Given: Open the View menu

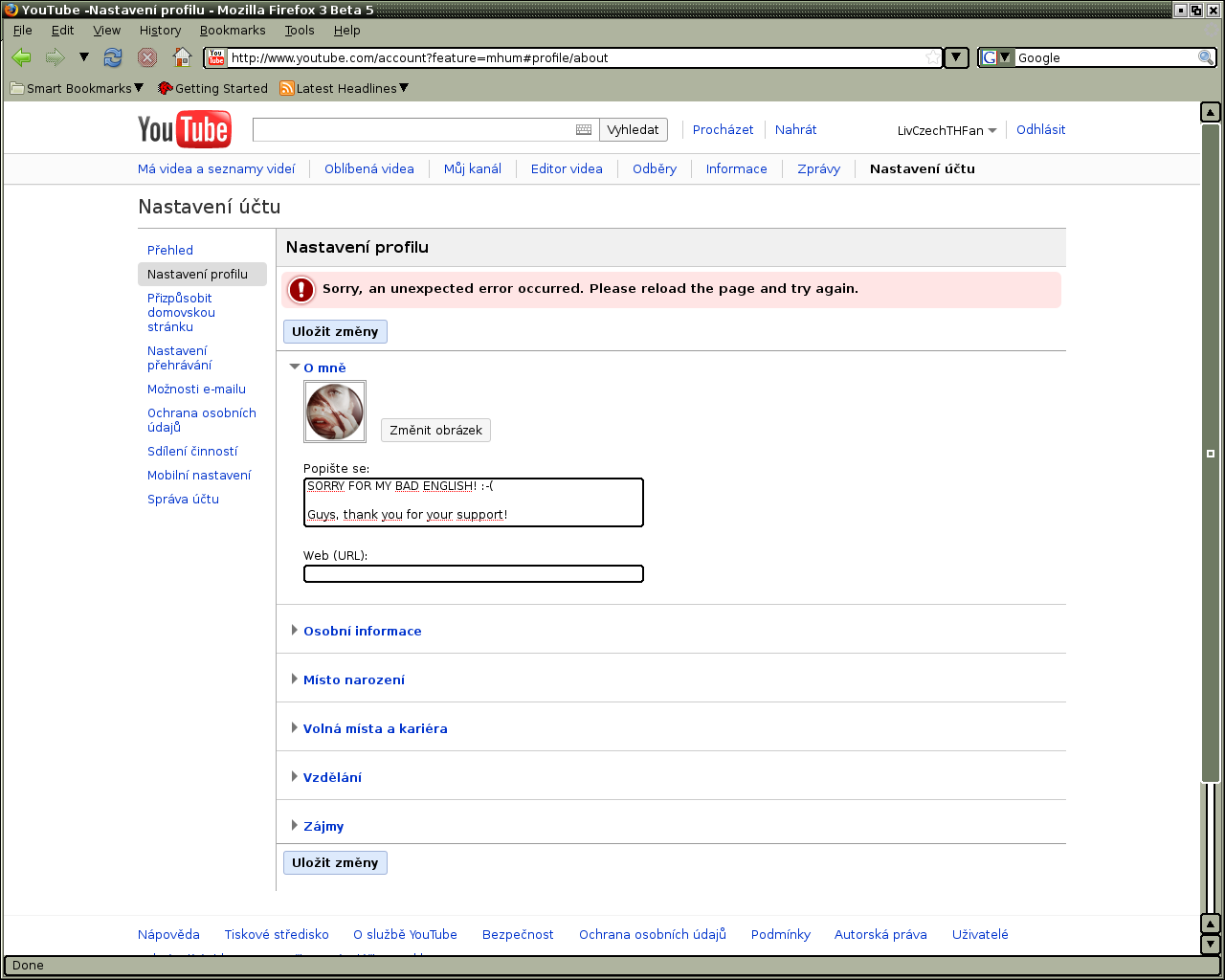Looking at the screenshot, I should (x=106, y=30).
